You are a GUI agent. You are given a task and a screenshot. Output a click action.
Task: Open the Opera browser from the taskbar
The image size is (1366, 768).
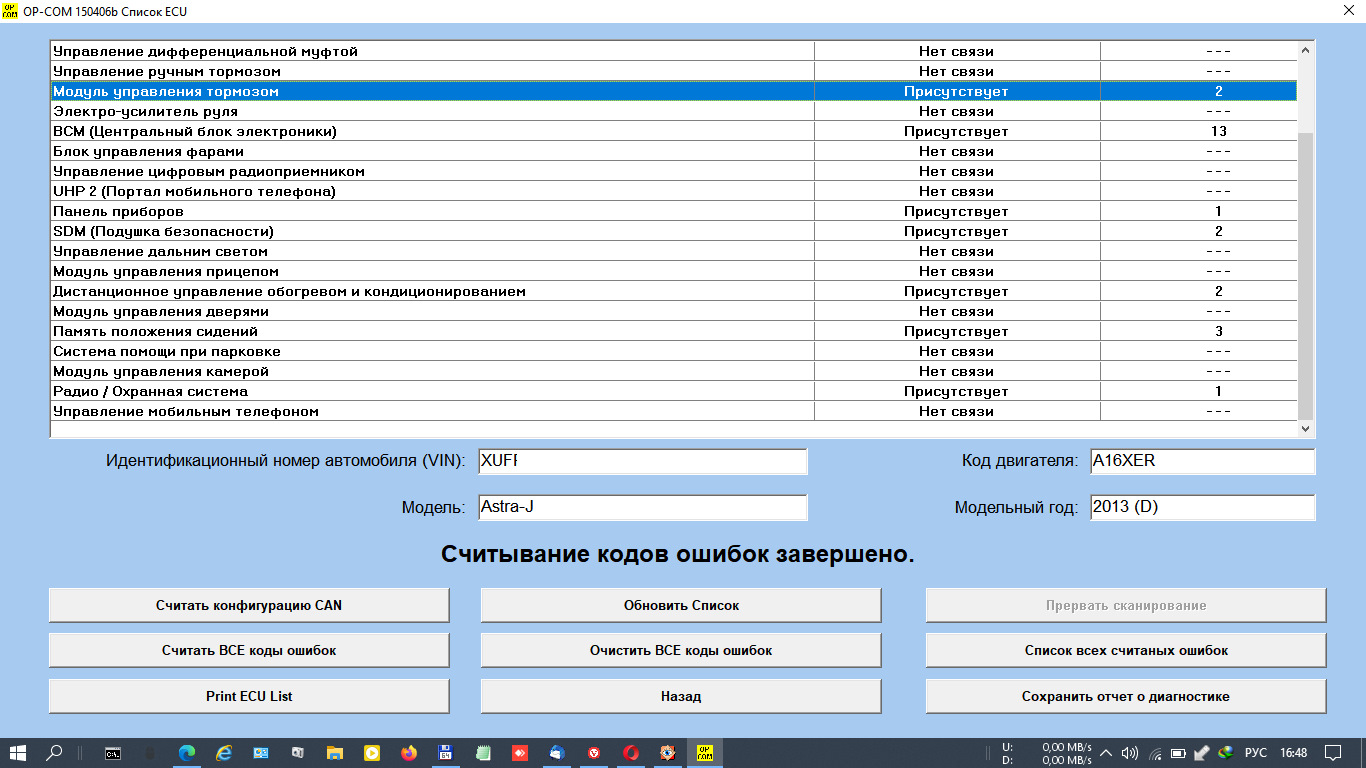[631, 753]
